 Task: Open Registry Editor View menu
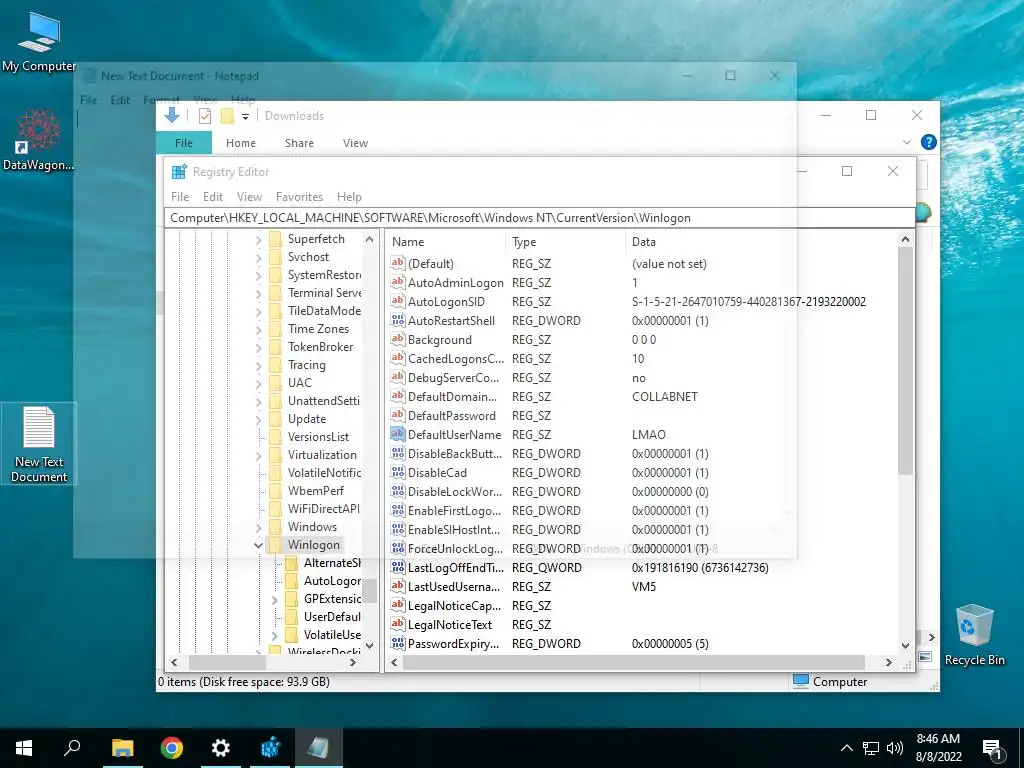(x=249, y=197)
